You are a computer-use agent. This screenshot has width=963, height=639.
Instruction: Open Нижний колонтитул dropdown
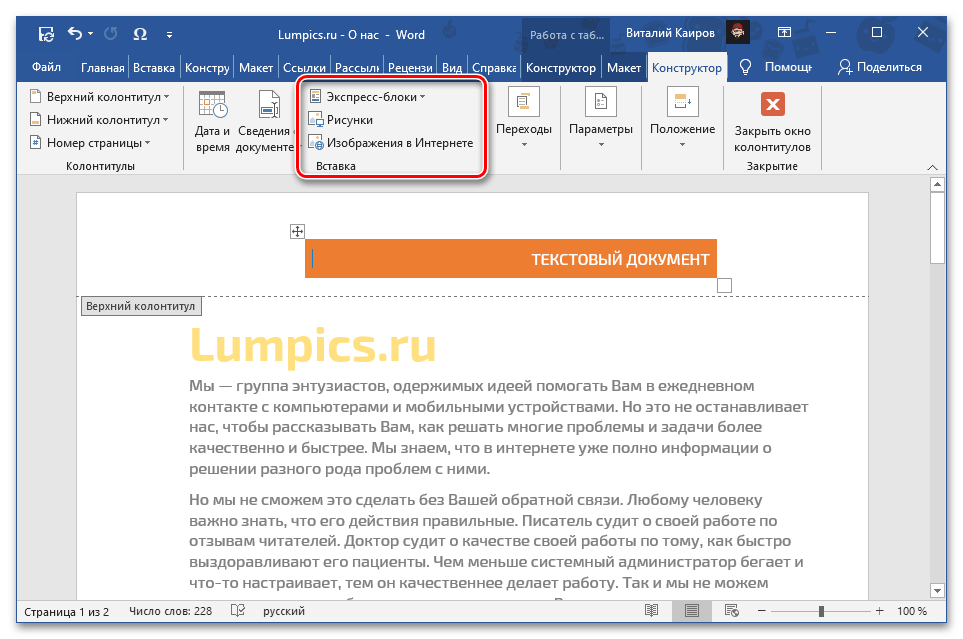(99, 120)
